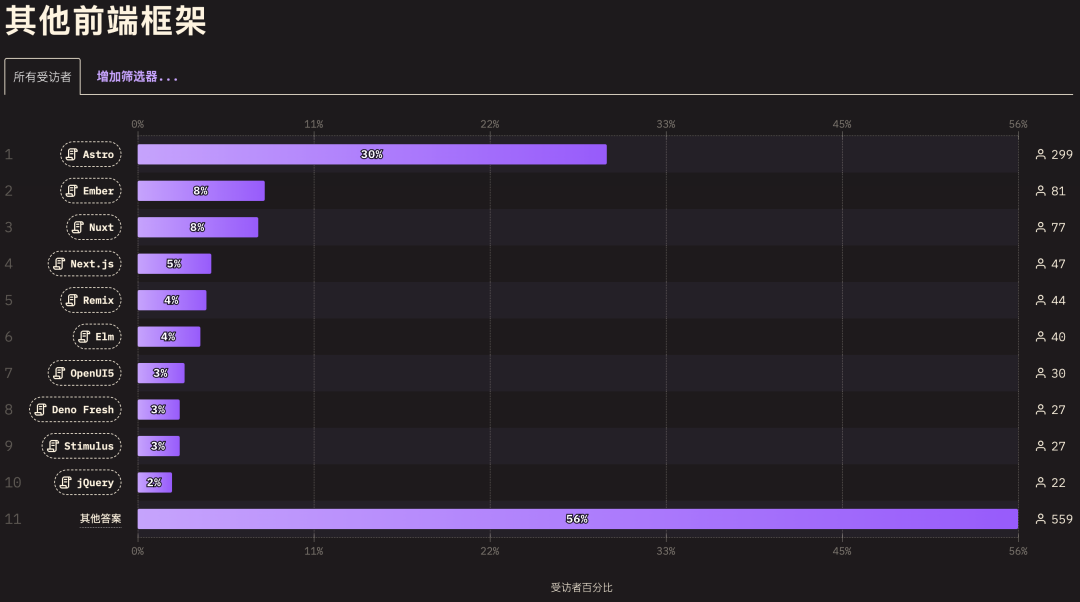Viewport: 1080px width, 602px height.
Task: Click the jQuery 2% bar
Action: 154,483
